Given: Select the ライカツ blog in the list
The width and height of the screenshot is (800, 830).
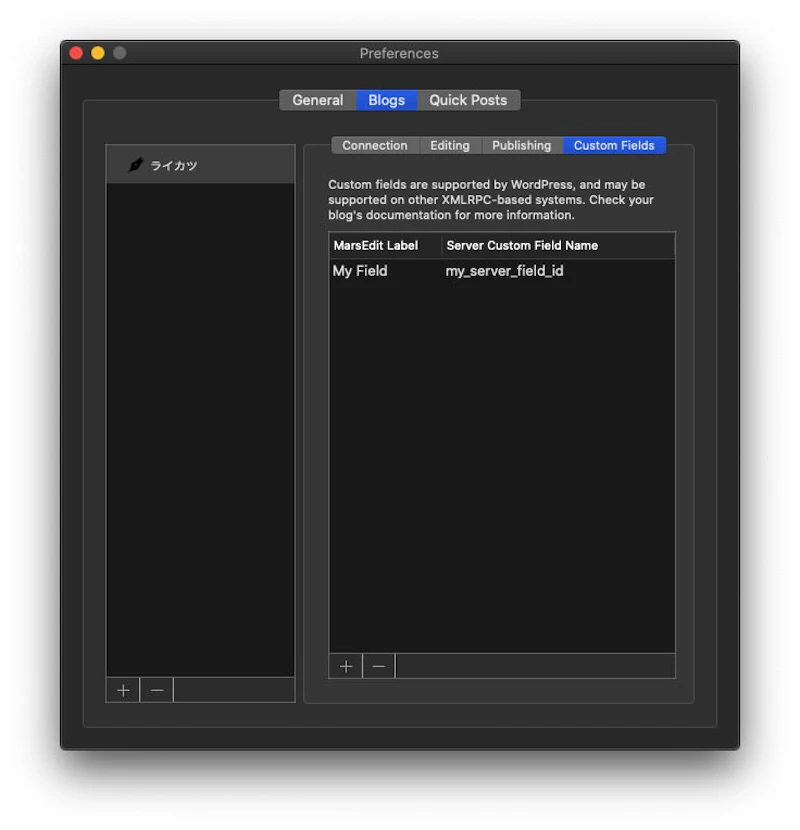Looking at the screenshot, I should point(201,165).
